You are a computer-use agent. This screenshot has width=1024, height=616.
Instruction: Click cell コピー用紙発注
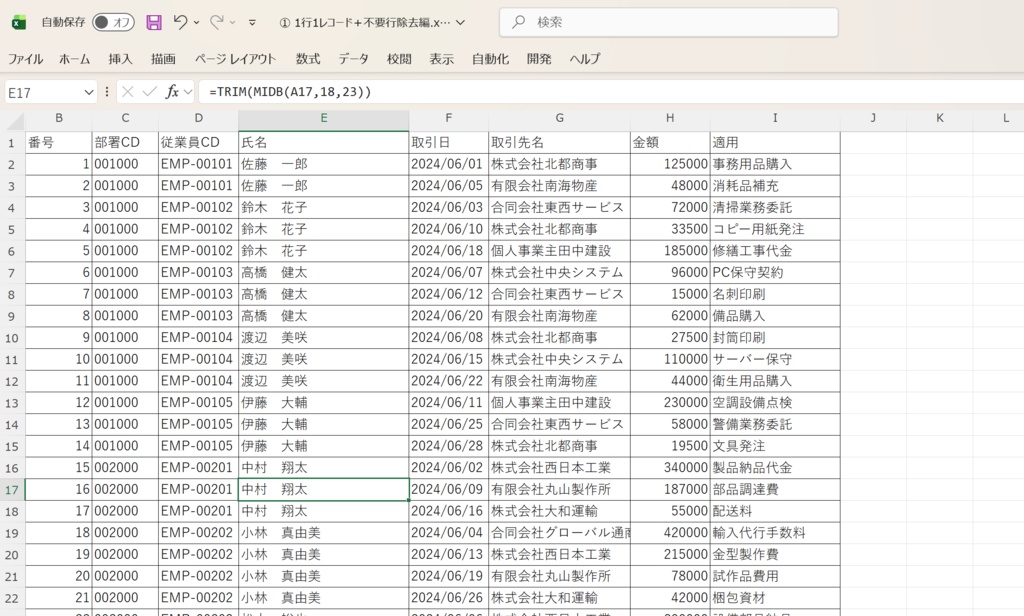coord(775,229)
